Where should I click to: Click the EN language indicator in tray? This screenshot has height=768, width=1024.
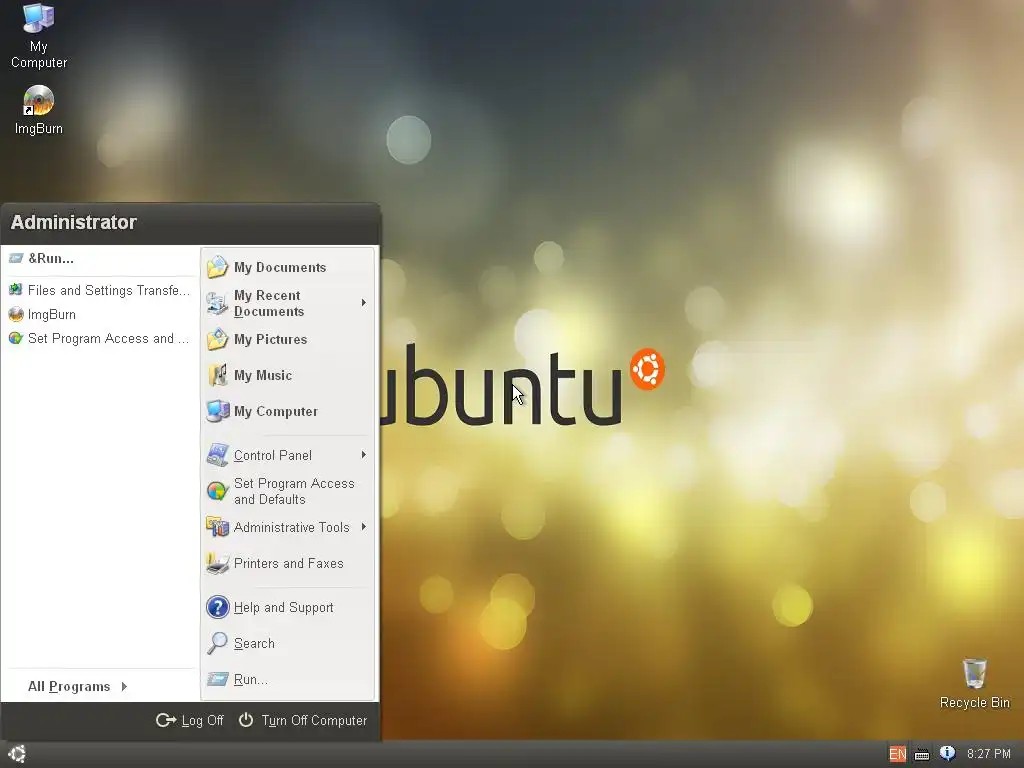click(x=897, y=754)
